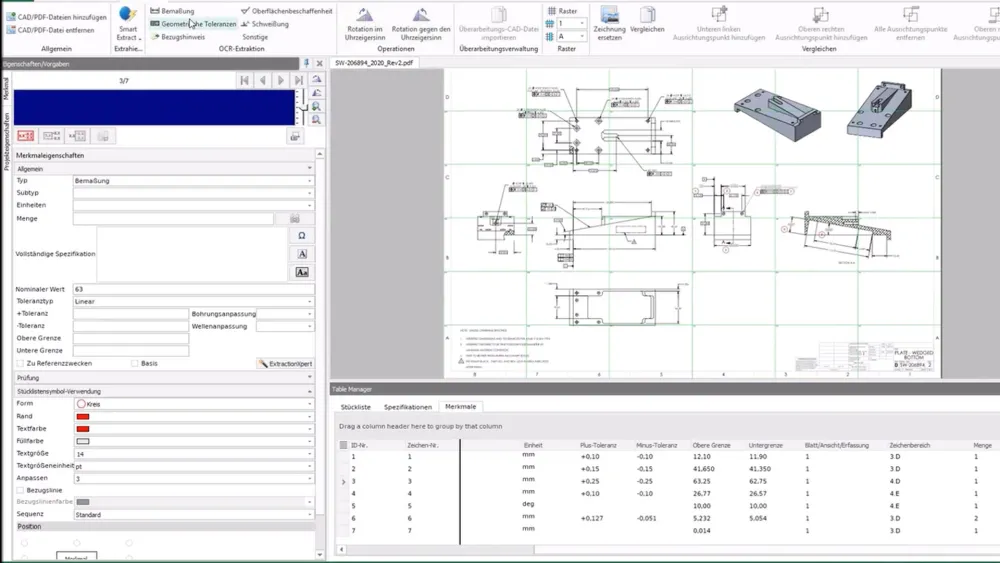Viewport: 1000px width, 563px height.
Task: Click Rotation gegen den Uhrzeigersinn
Action: point(421,24)
